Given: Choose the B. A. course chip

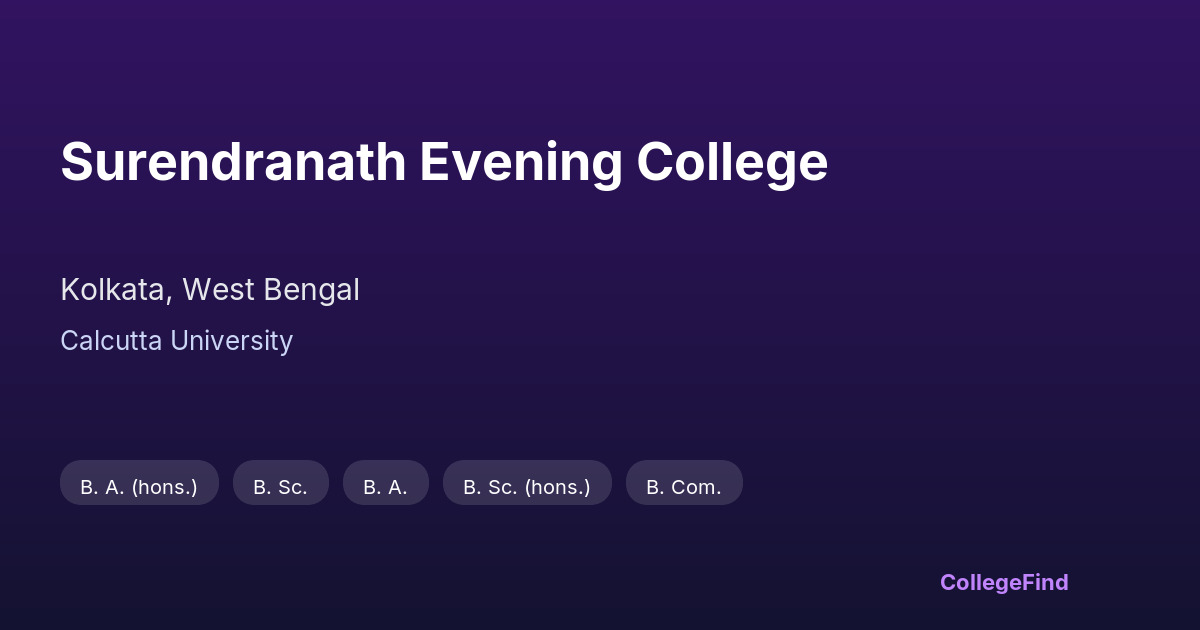Looking at the screenshot, I should (x=385, y=487).
